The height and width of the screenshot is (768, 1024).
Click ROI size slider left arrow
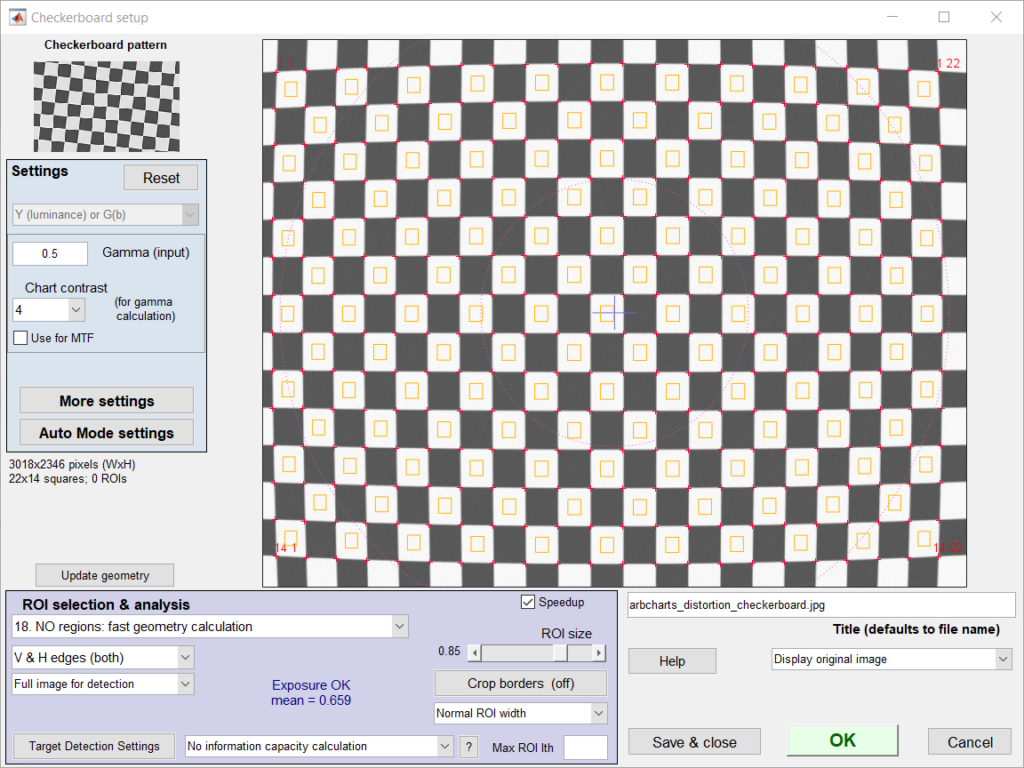(475, 652)
